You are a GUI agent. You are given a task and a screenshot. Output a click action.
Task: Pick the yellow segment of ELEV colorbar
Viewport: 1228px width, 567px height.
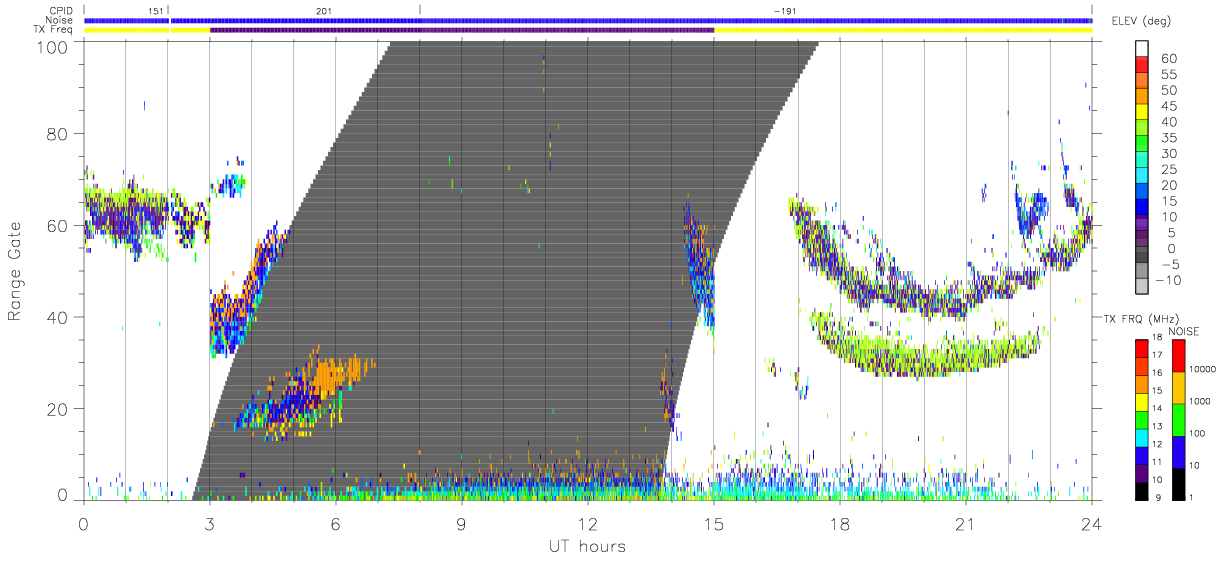[x=1142, y=113]
